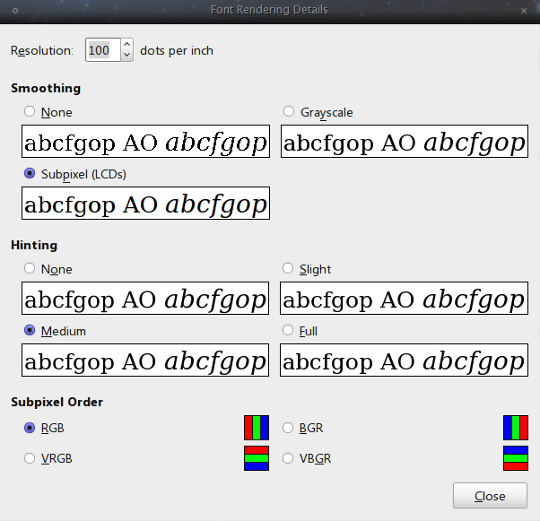Choose Subpixel (LCDs) smoothing
This screenshot has width=540, height=521.
(x=30, y=173)
